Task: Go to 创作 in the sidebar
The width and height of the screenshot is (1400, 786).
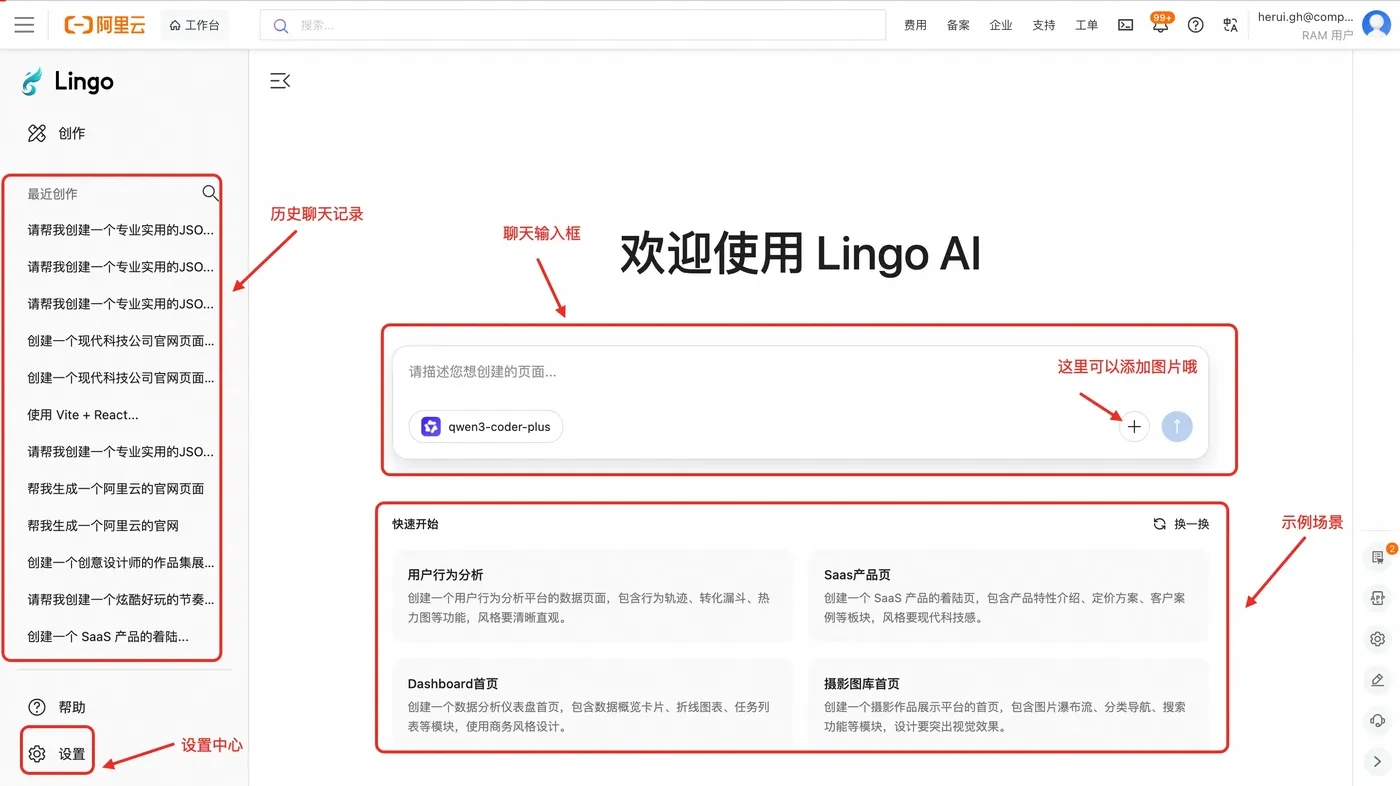Action: coord(57,133)
